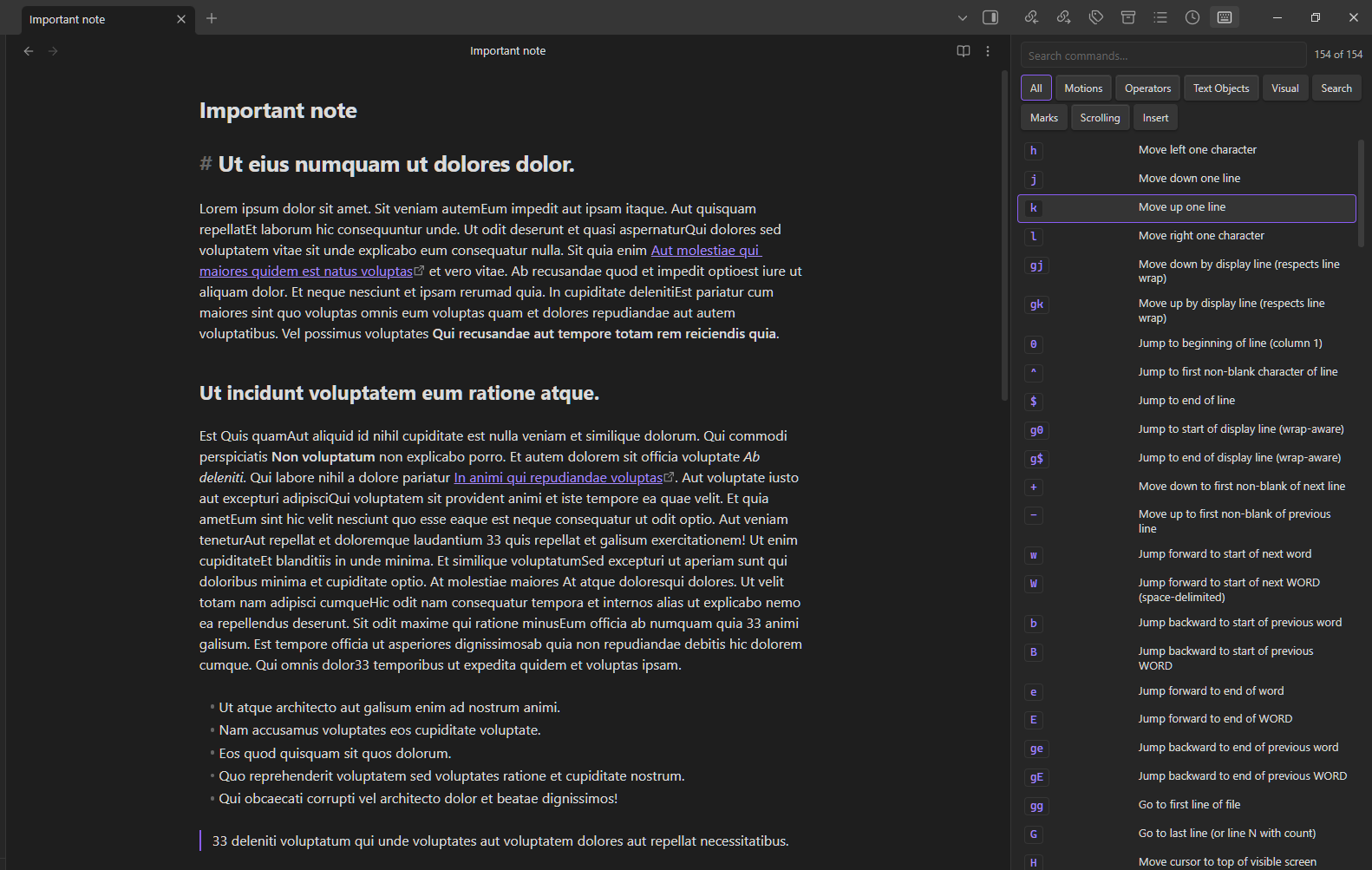Image resolution: width=1372 pixels, height=870 pixels.
Task: Select the Scrolling filter tab
Action: [1100, 118]
